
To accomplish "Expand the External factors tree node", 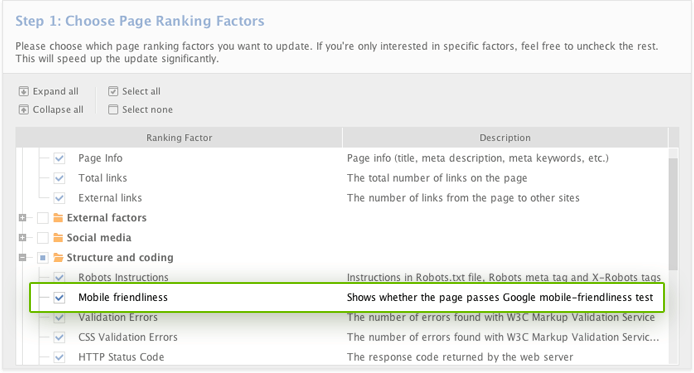I will pos(23,218).
